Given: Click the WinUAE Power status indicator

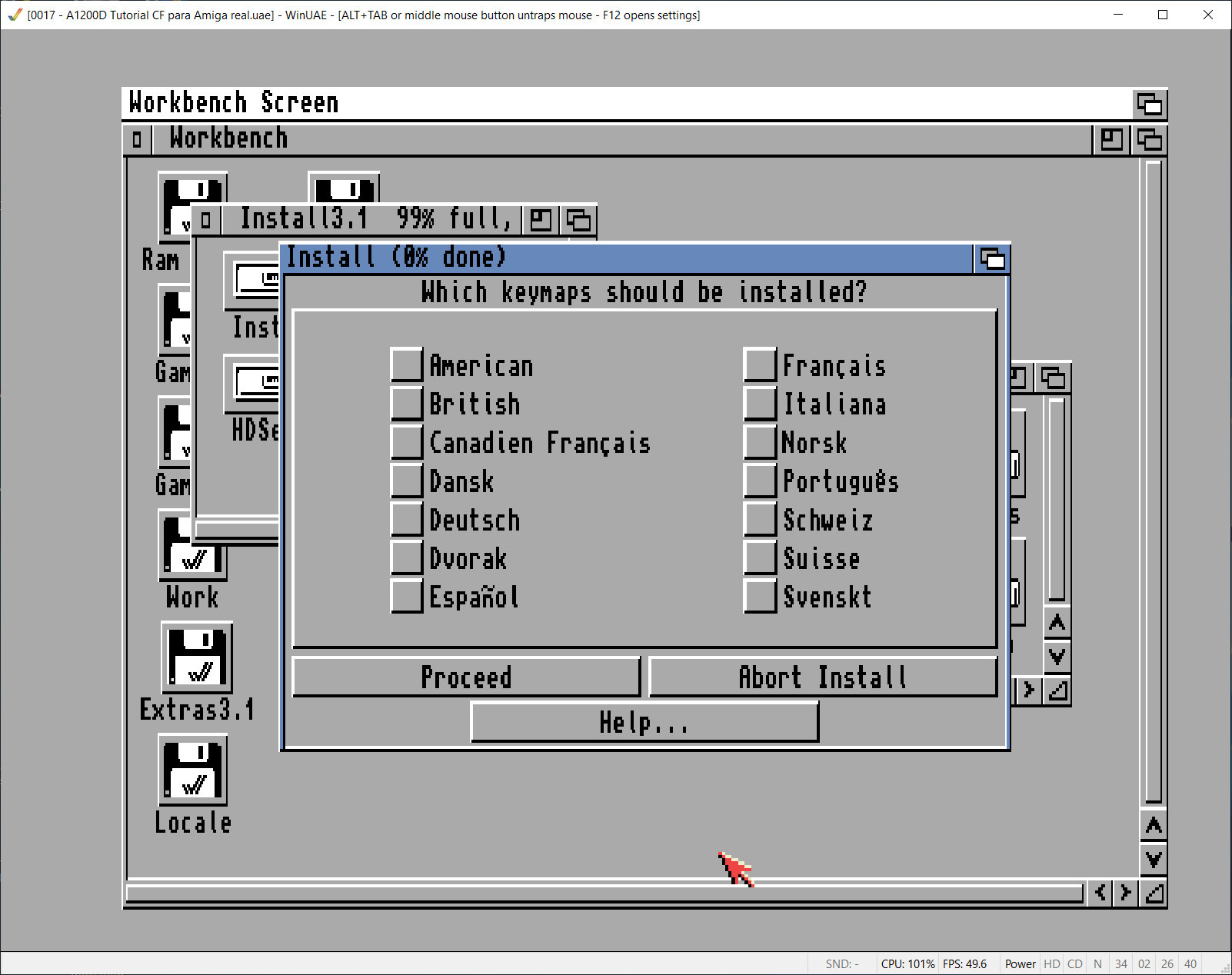Looking at the screenshot, I should (1020, 964).
